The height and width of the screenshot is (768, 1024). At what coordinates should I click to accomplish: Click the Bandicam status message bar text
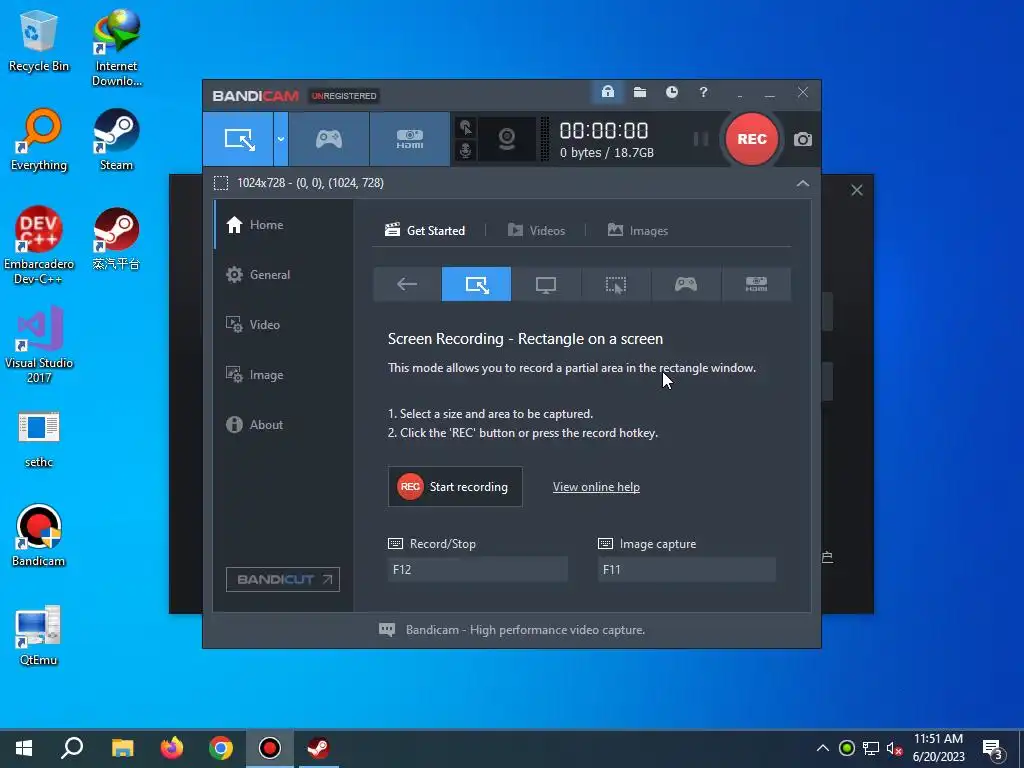point(525,630)
